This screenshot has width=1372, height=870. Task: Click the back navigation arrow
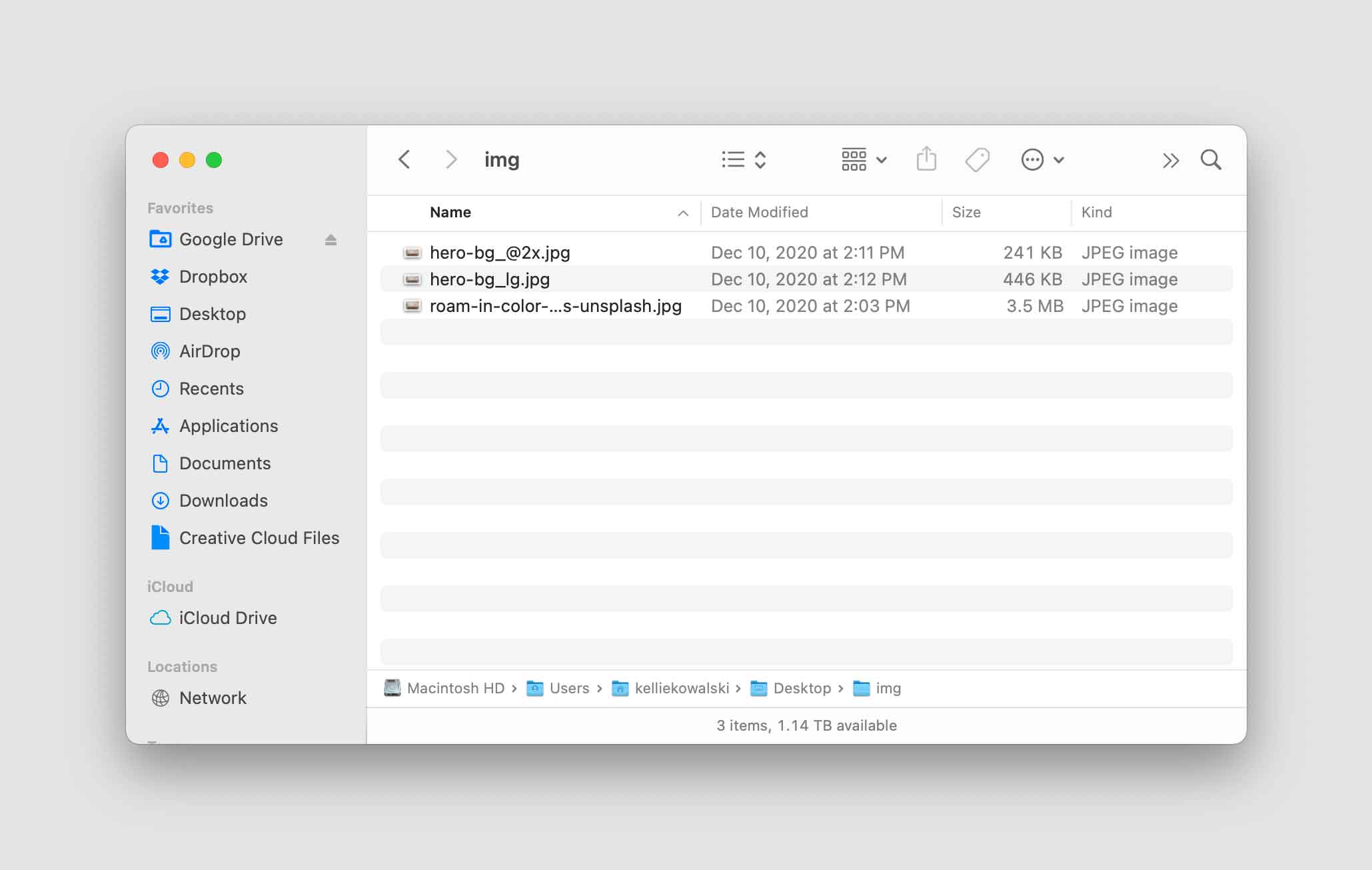coord(404,160)
